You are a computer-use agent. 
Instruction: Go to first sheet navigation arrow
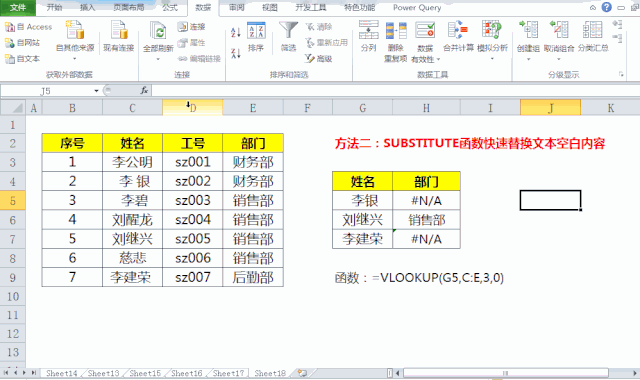point(6,373)
